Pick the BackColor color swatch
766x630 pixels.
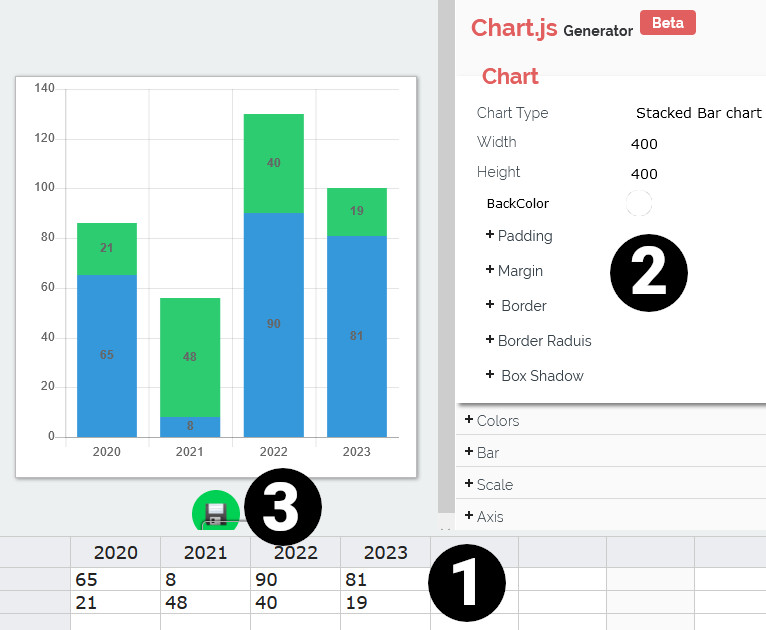pyautogui.click(x=638, y=204)
